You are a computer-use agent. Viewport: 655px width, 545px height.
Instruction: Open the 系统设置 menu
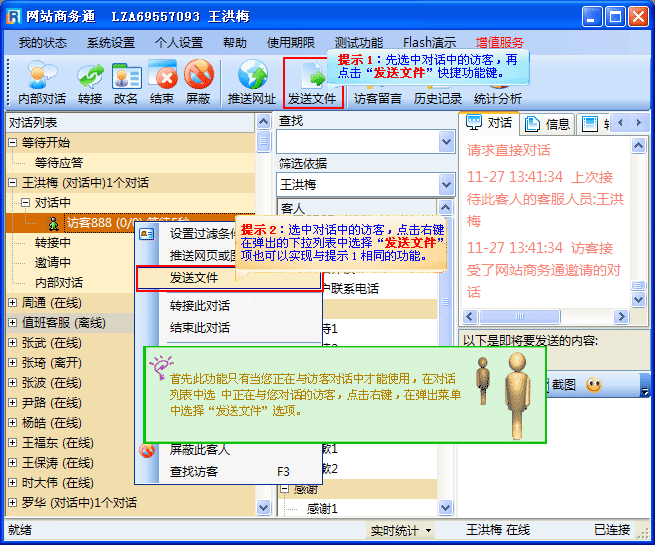coord(110,43)
